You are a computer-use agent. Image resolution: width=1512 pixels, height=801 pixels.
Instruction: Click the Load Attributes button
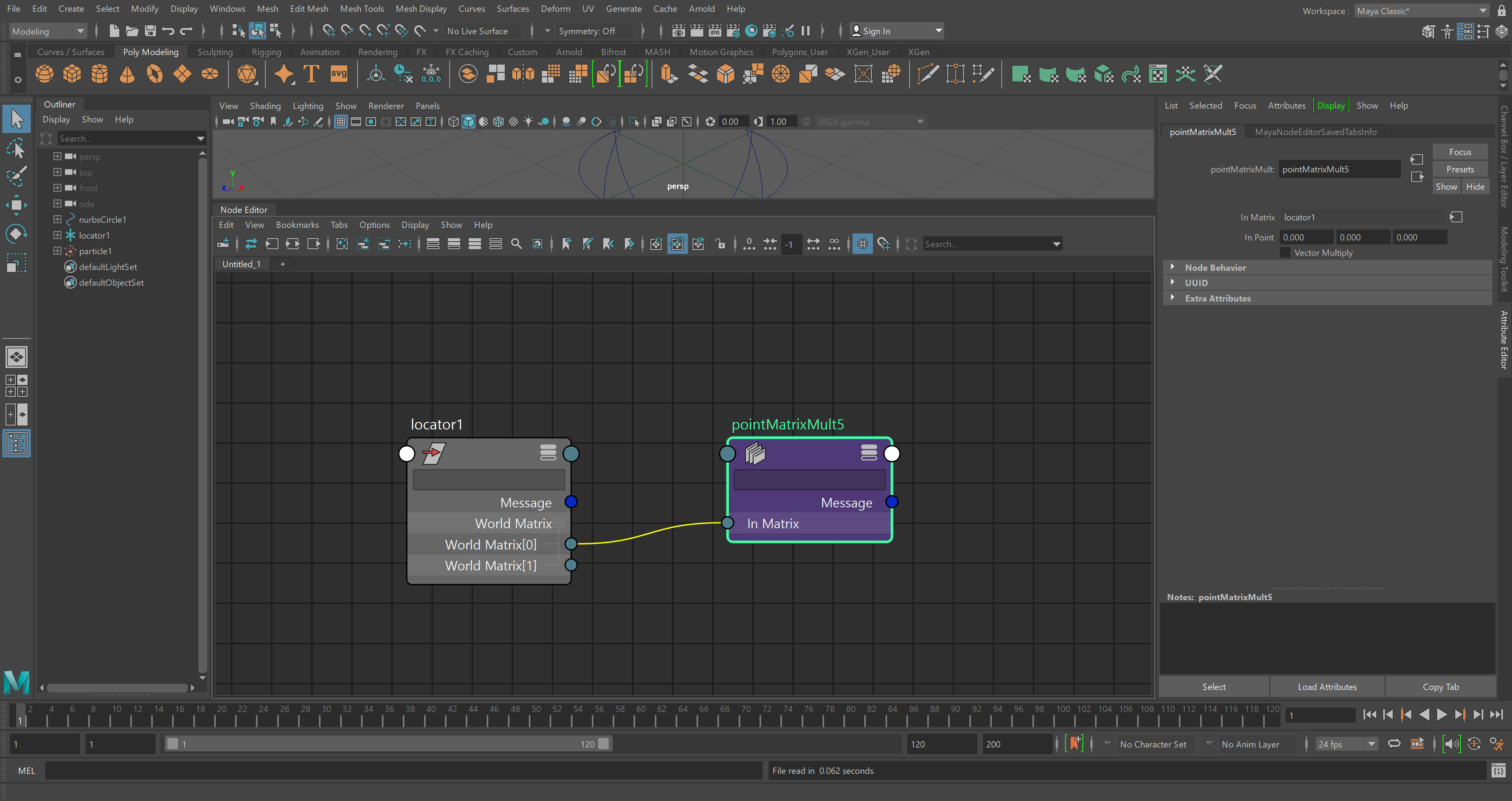(1327, 686)
